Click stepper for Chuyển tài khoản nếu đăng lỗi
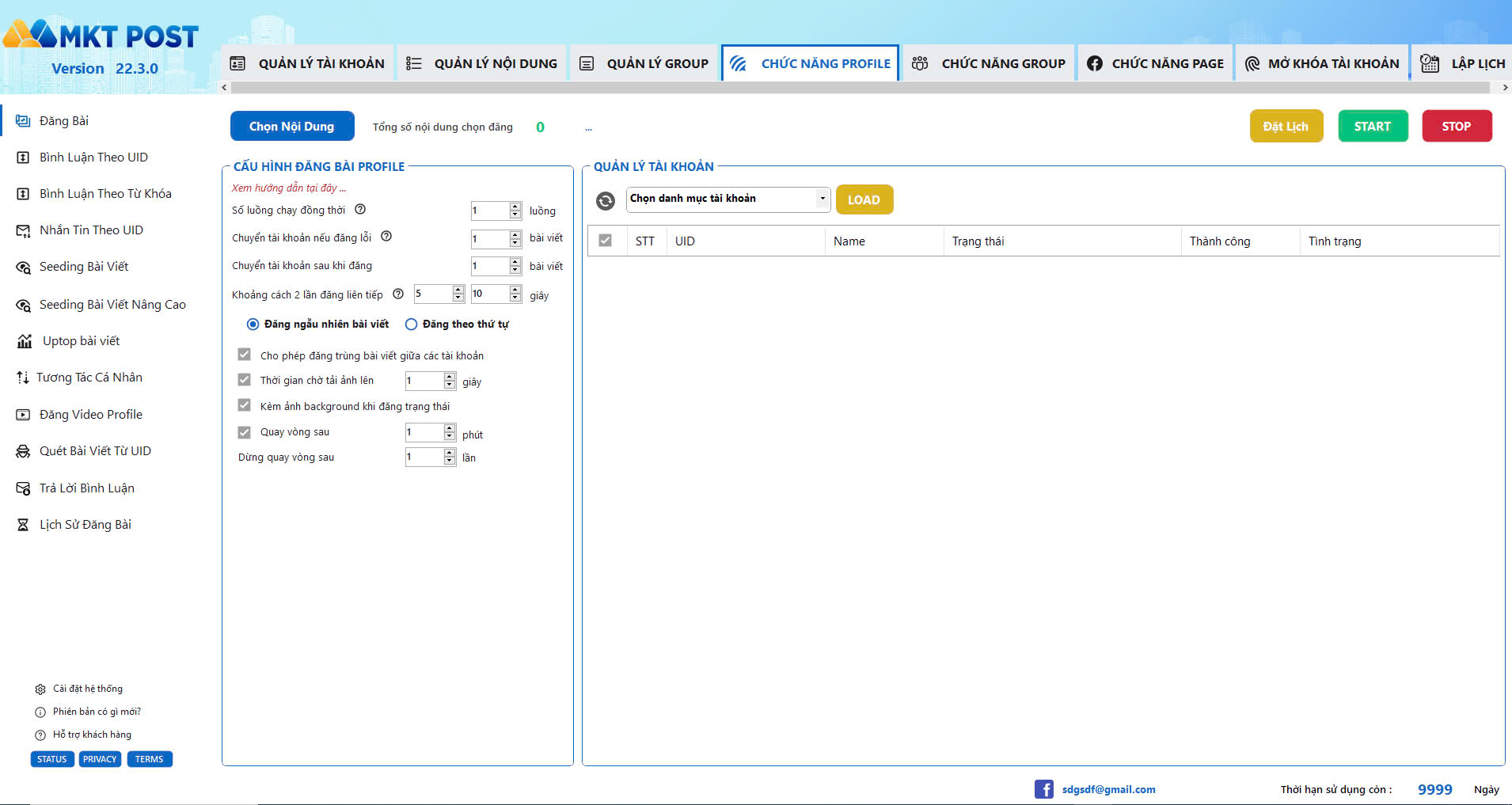 pos(515,239)
